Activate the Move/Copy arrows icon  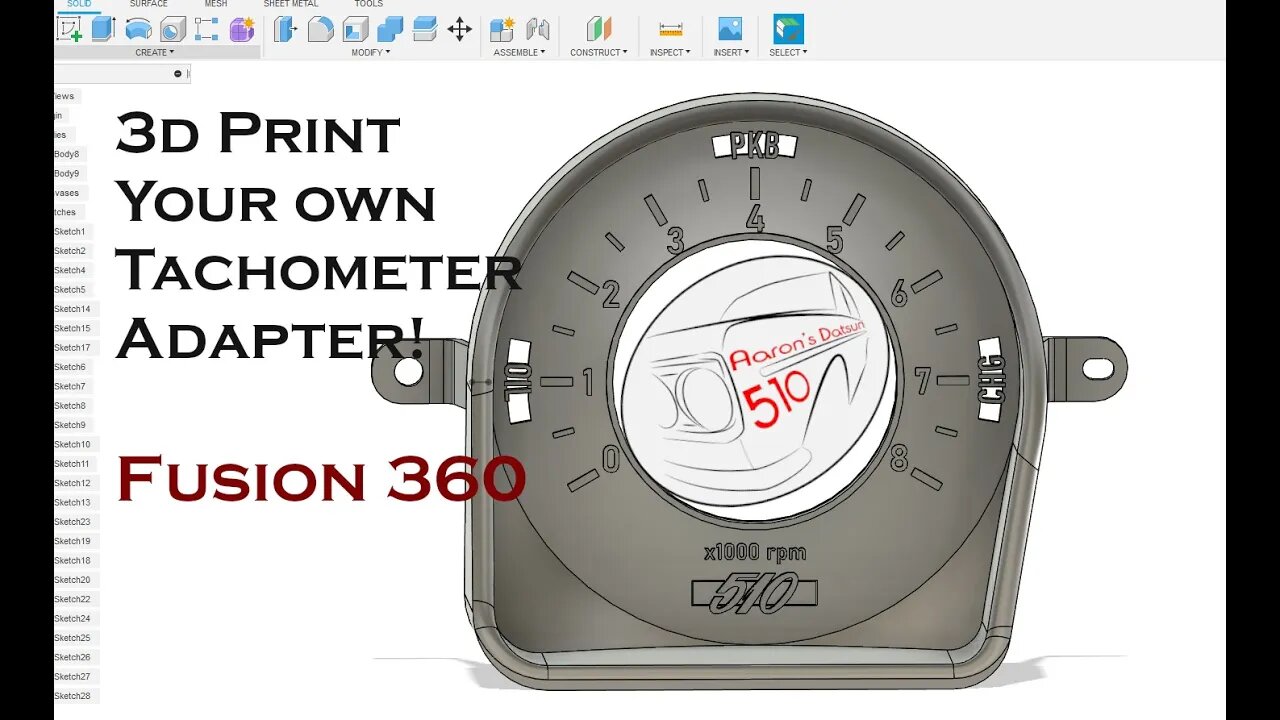459,29
